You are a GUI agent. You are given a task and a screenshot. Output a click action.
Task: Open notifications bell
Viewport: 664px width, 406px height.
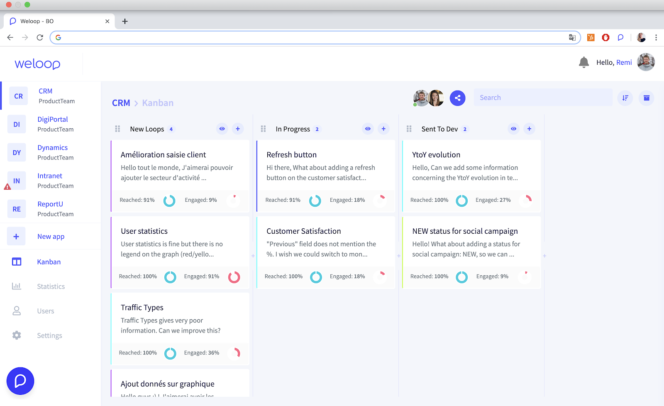tap(583, 62)
